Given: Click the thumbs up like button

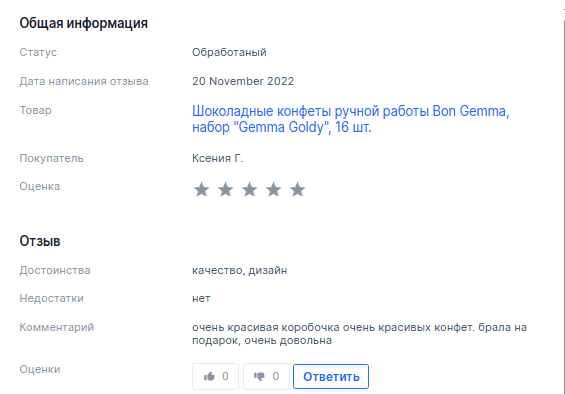Looking at the screenshot, I should 215,376.
